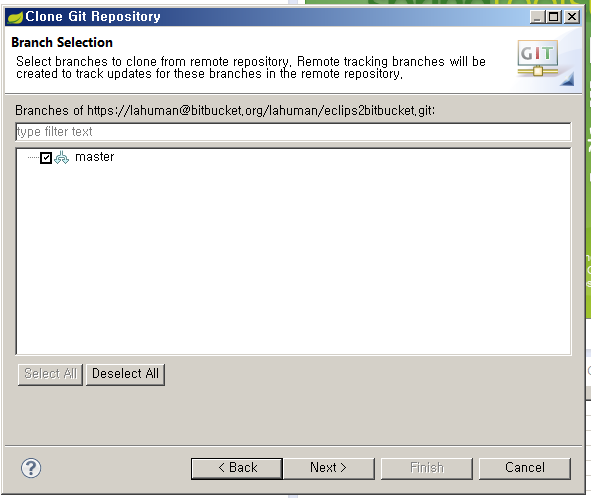
Task: Open help via the question mark icon
Action: (x=31, y=468)
